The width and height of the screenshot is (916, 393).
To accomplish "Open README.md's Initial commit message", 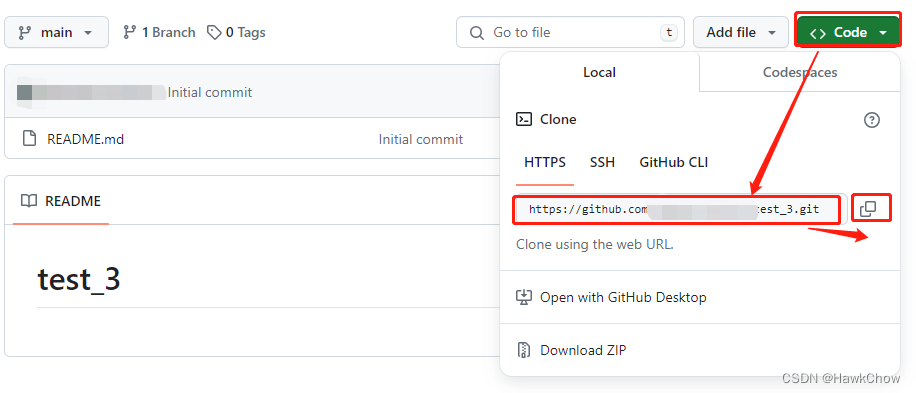I will coord(421,140).
